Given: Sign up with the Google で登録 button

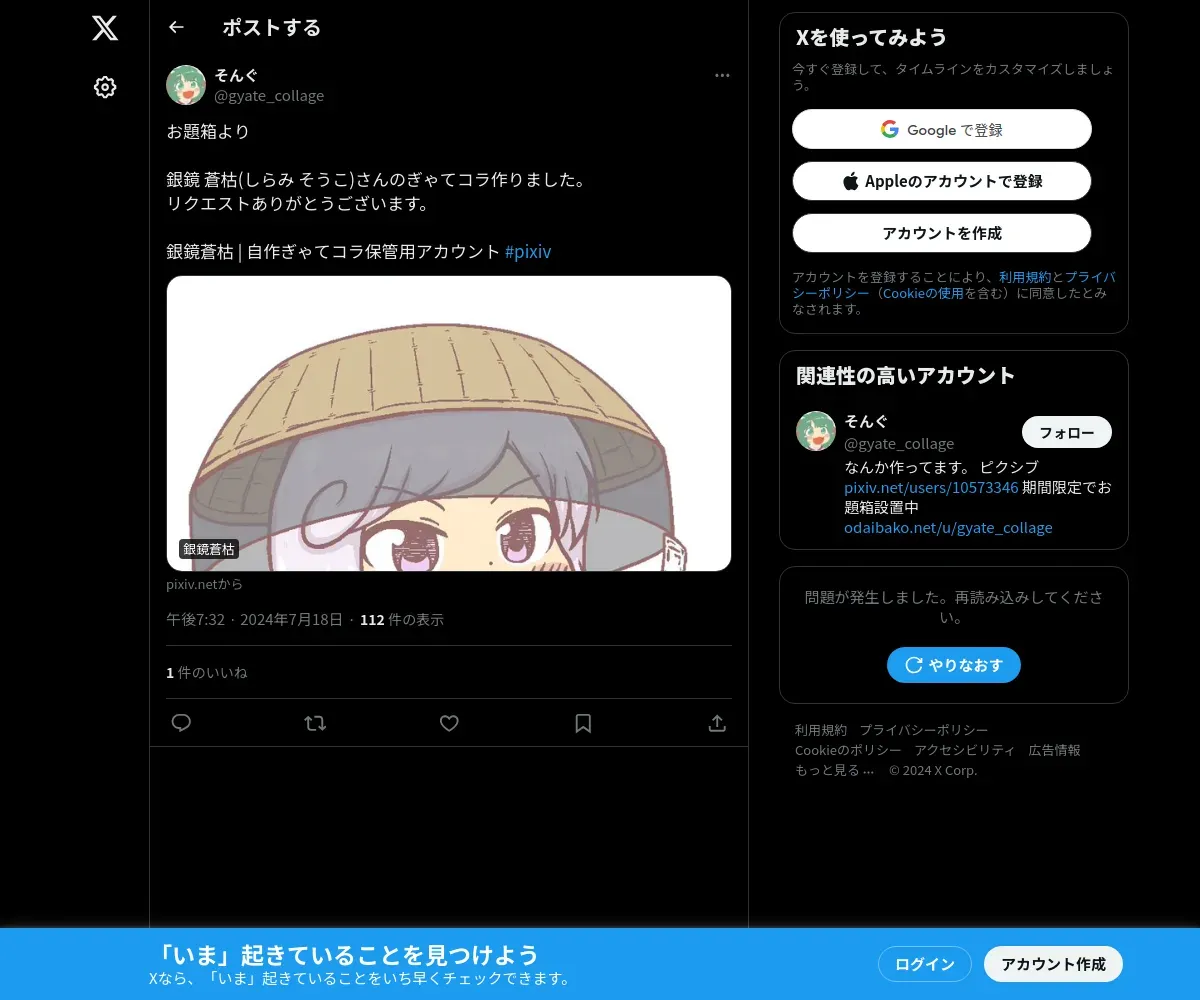Looking at the screenshot, I should tap(942, 129).
